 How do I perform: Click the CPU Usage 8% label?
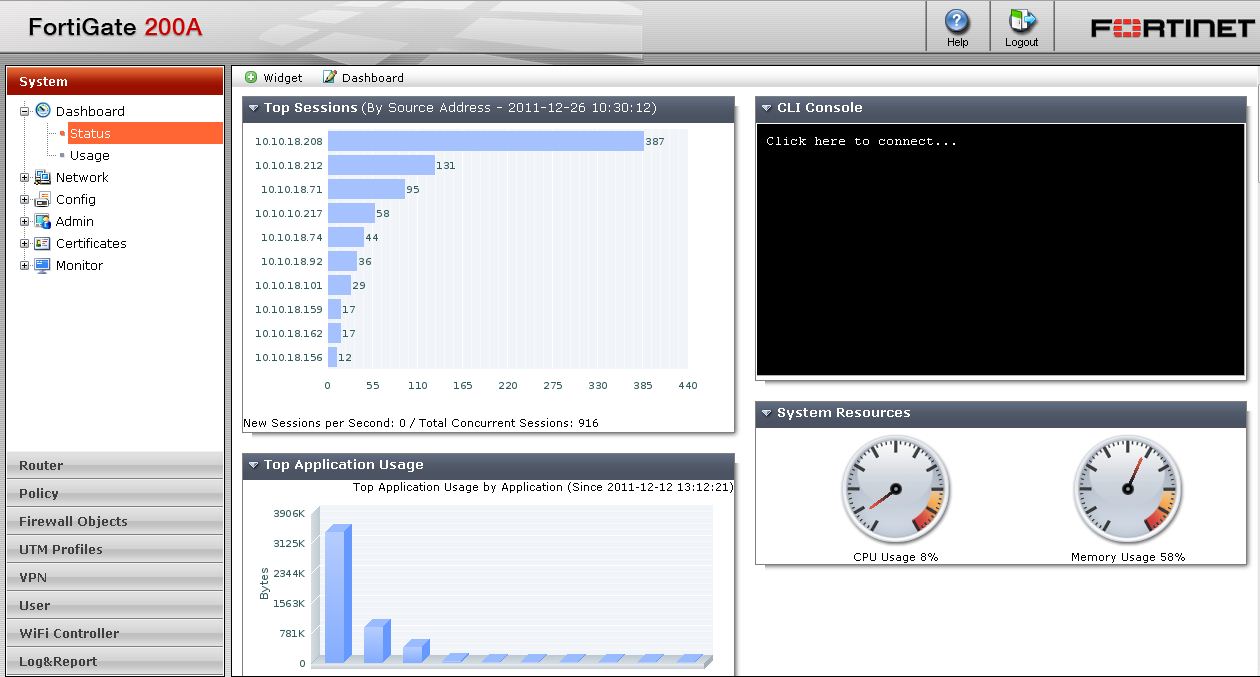[x=895, y=557]
